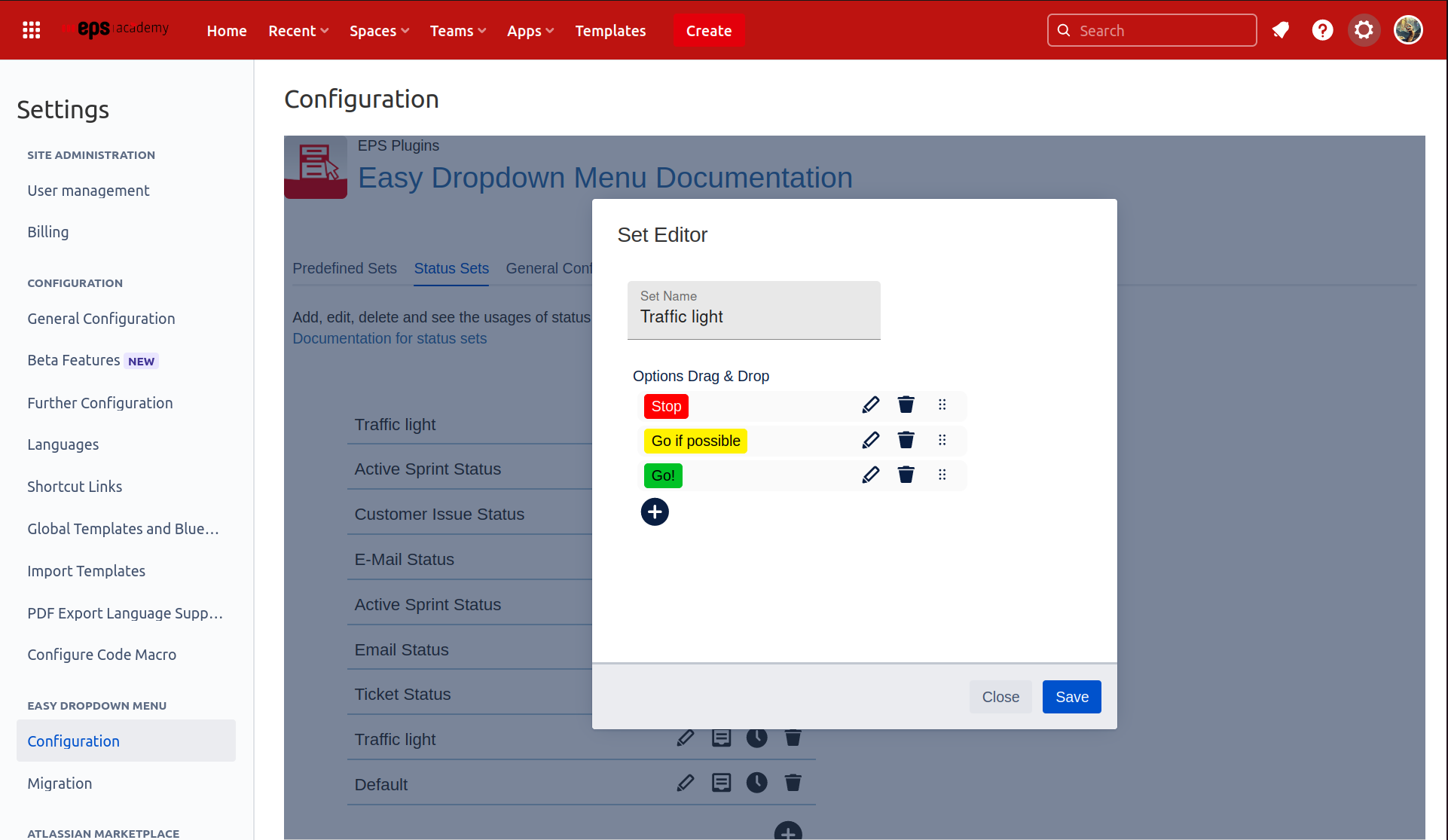Open the notifications bell icon
The height and width of the screenshot is (840, 1448).
tap(1281, 30)
